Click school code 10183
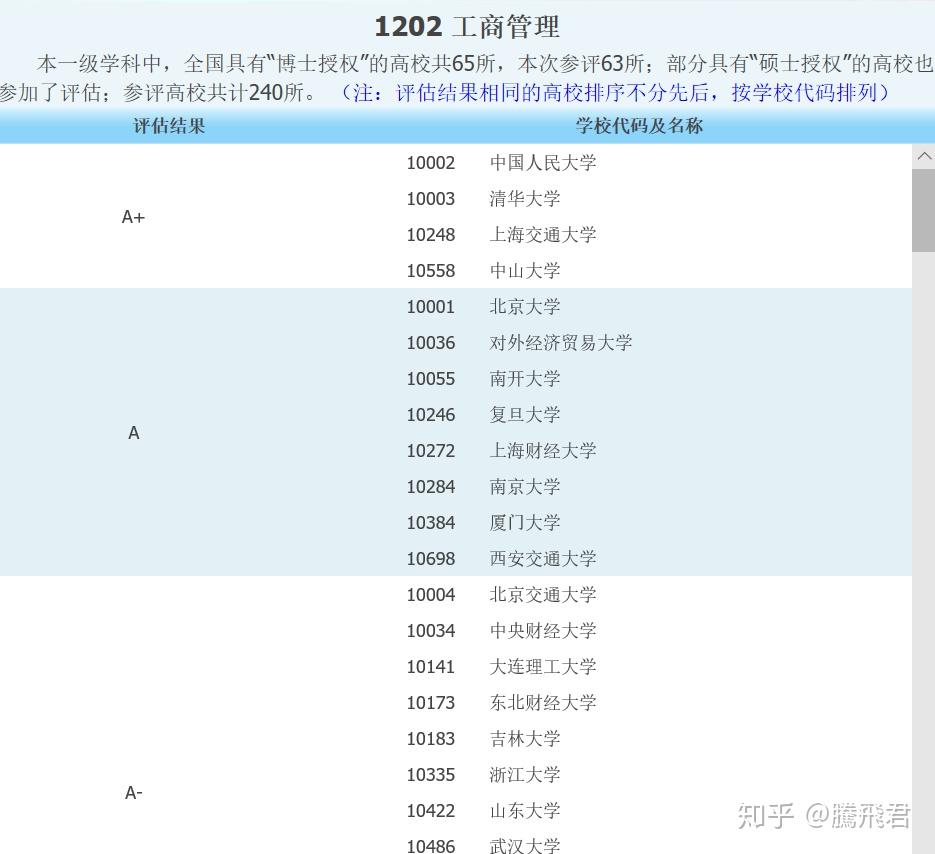Viewport: 935px width, 854px height. click(x=431, y=738)
